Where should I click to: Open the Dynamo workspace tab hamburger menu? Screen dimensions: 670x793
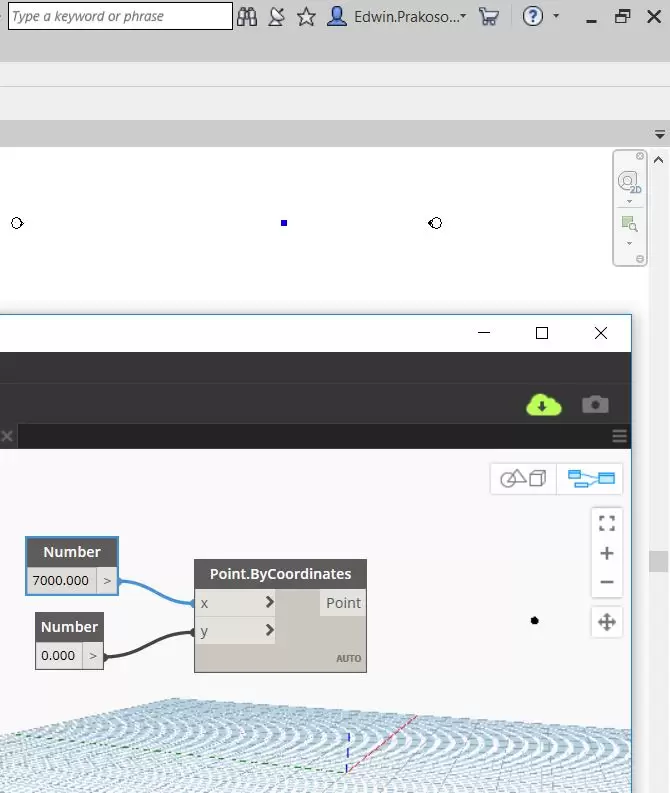[x=620, y=436]
